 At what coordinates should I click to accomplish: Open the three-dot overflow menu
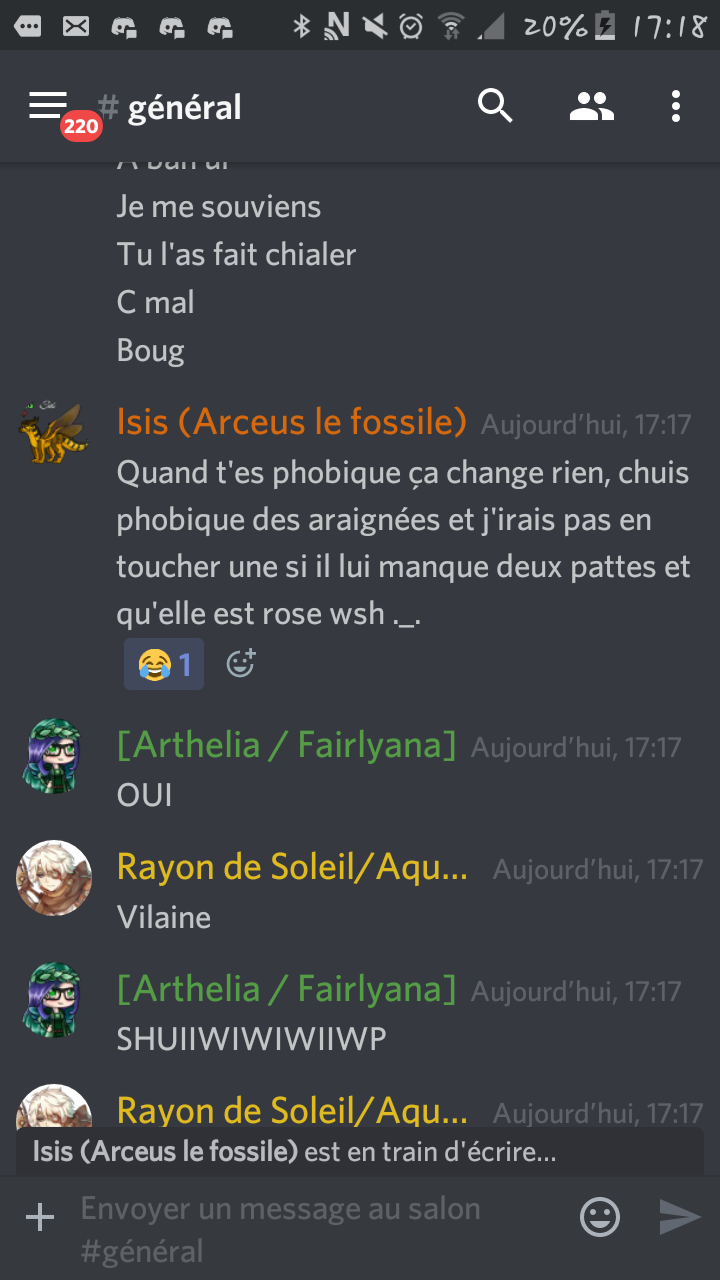(x=676, y=106)
